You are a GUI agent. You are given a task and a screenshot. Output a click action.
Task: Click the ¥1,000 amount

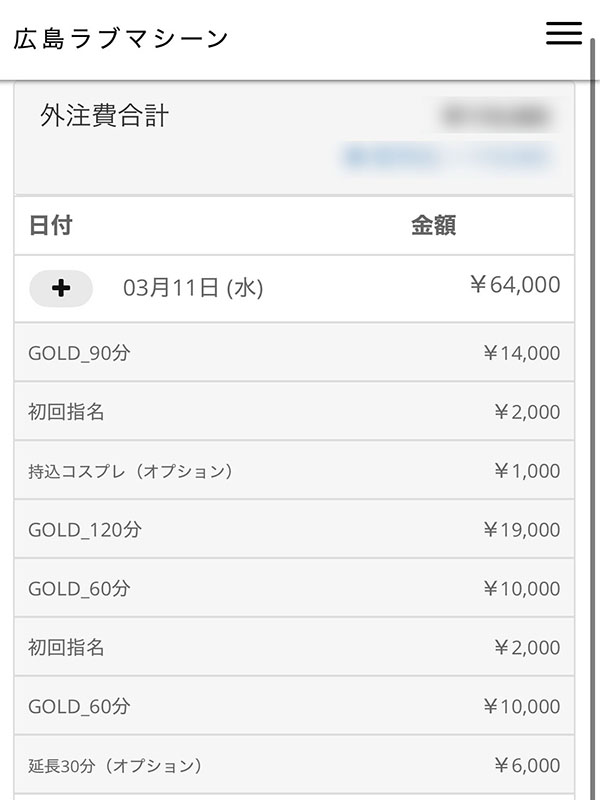click(527, 471)
